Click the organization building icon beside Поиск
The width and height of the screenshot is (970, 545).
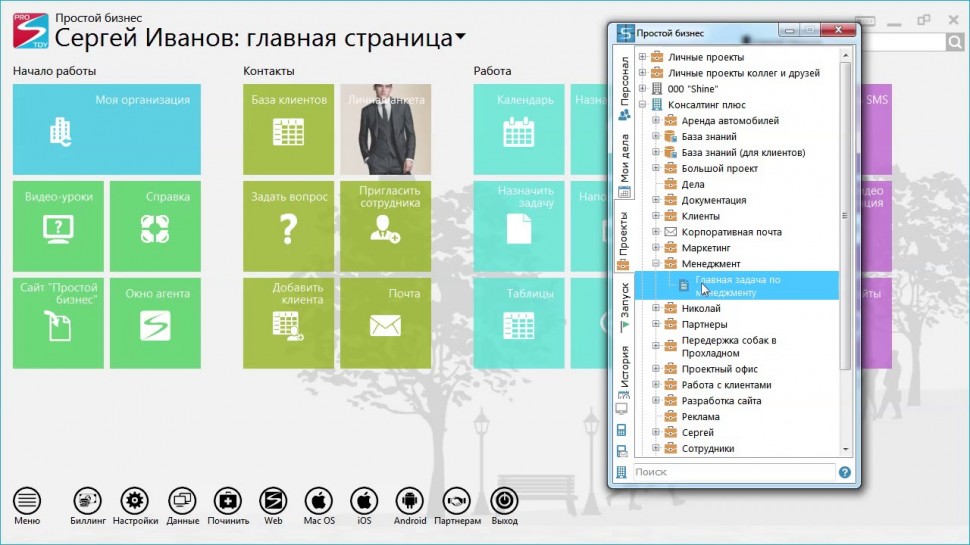pyautogui.click(x=621, y=473)
